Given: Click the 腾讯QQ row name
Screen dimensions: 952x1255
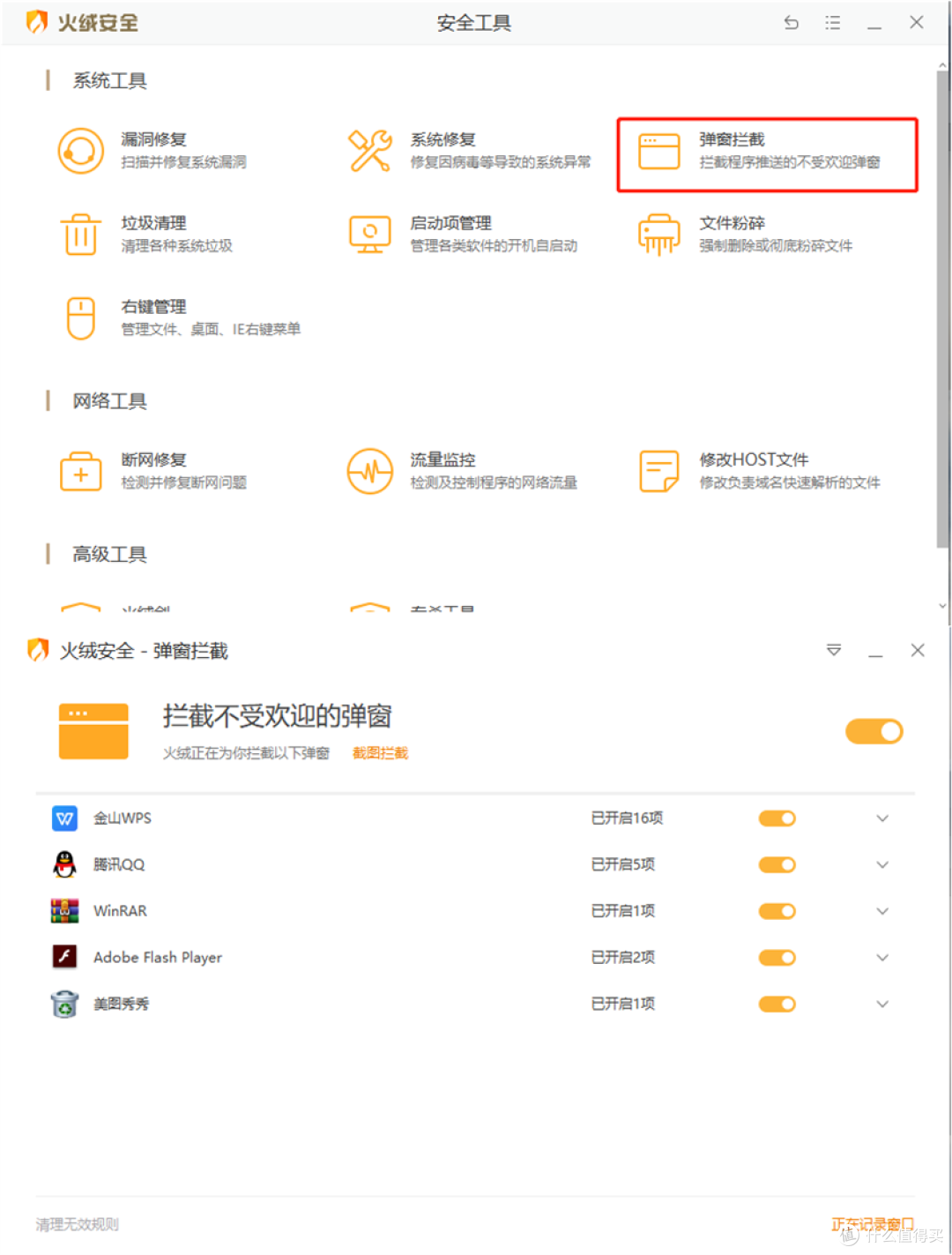Looking at the screenshot, I should (119, 865).
